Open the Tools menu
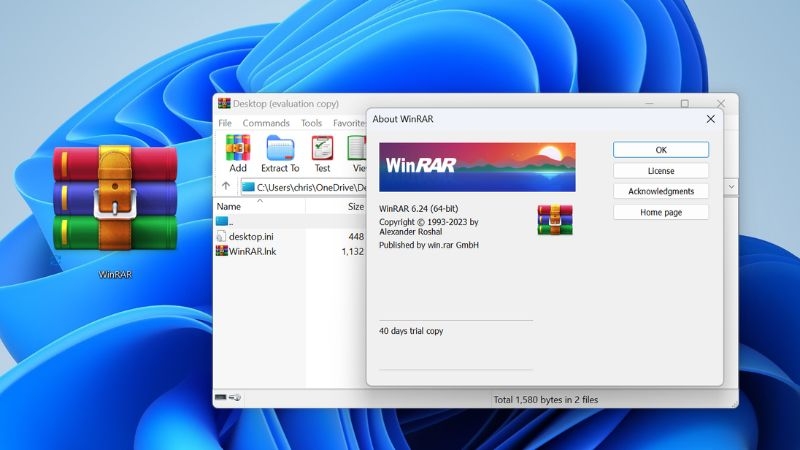Image resolution: width=800 pixels, height=450 pixels. point(311,123)
